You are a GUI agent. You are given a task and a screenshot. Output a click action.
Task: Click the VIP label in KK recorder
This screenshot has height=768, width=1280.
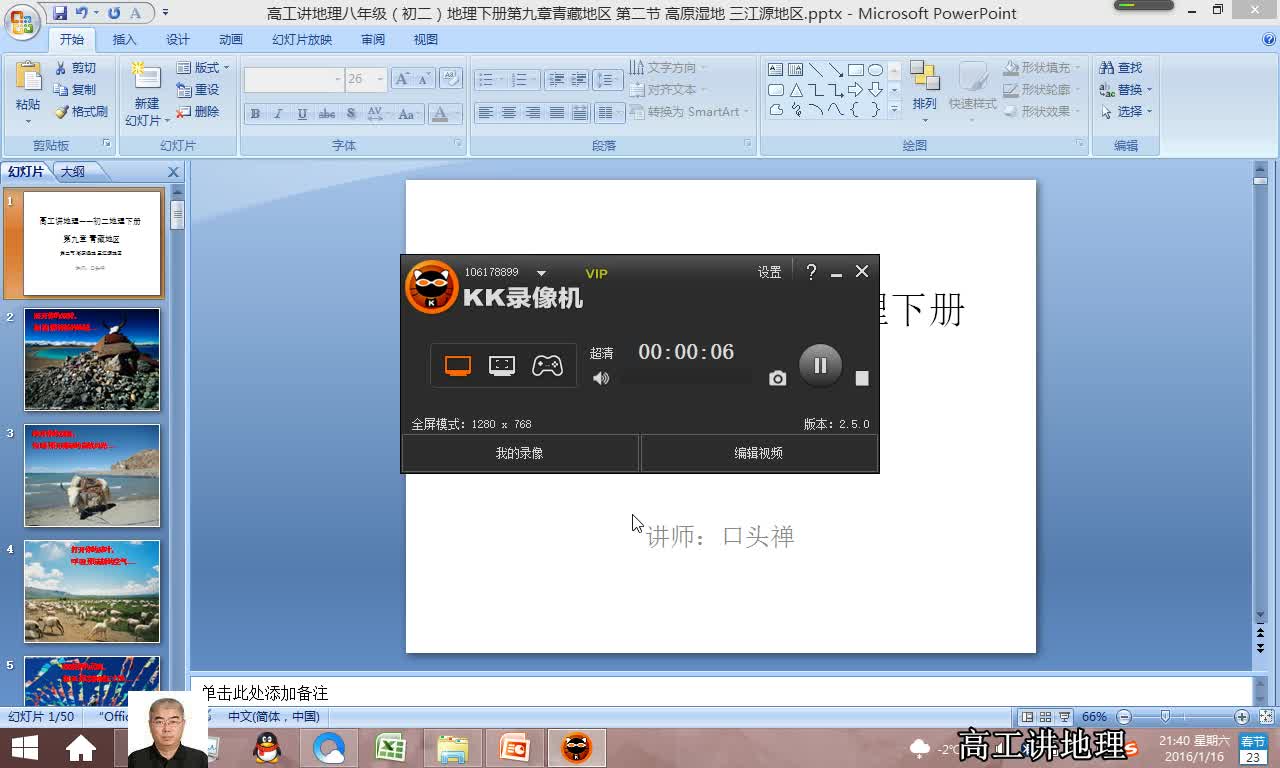point(596,273)
